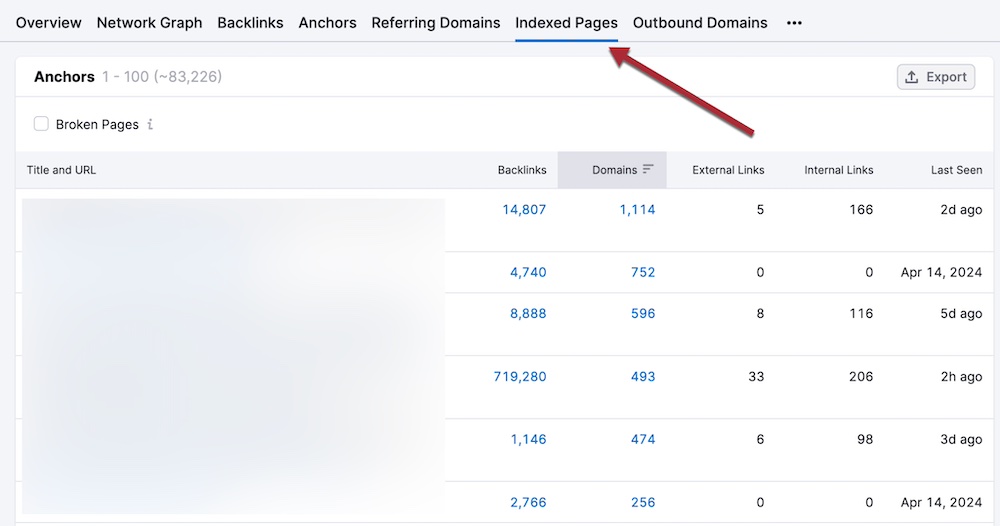This screenshot has width=1000, height=526.
Task: Go to the Referring Domains tab
Action: 435,22
